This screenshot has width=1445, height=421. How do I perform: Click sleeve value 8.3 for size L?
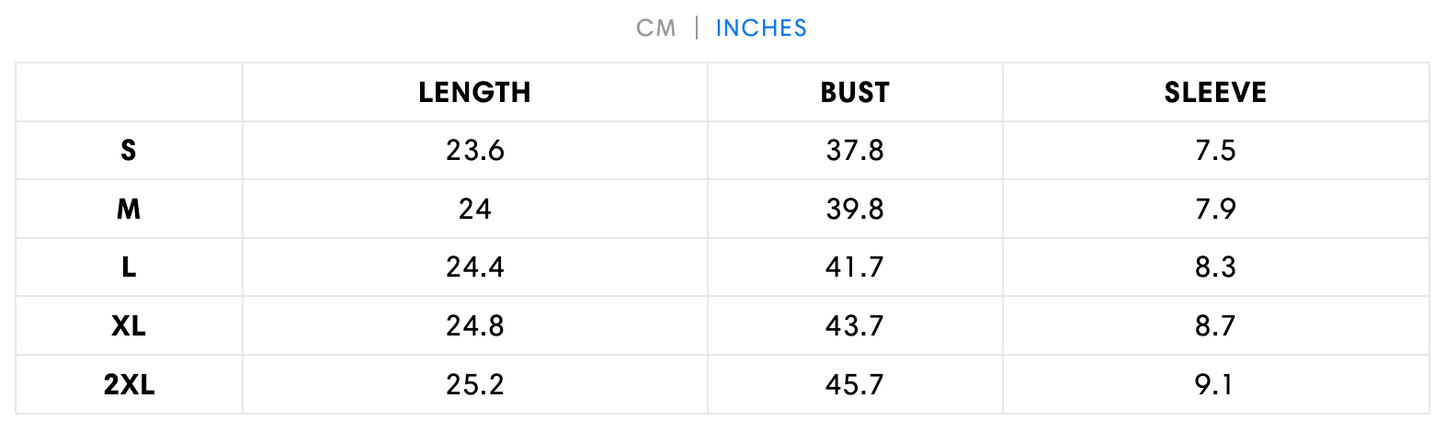tap(1215, 268)
